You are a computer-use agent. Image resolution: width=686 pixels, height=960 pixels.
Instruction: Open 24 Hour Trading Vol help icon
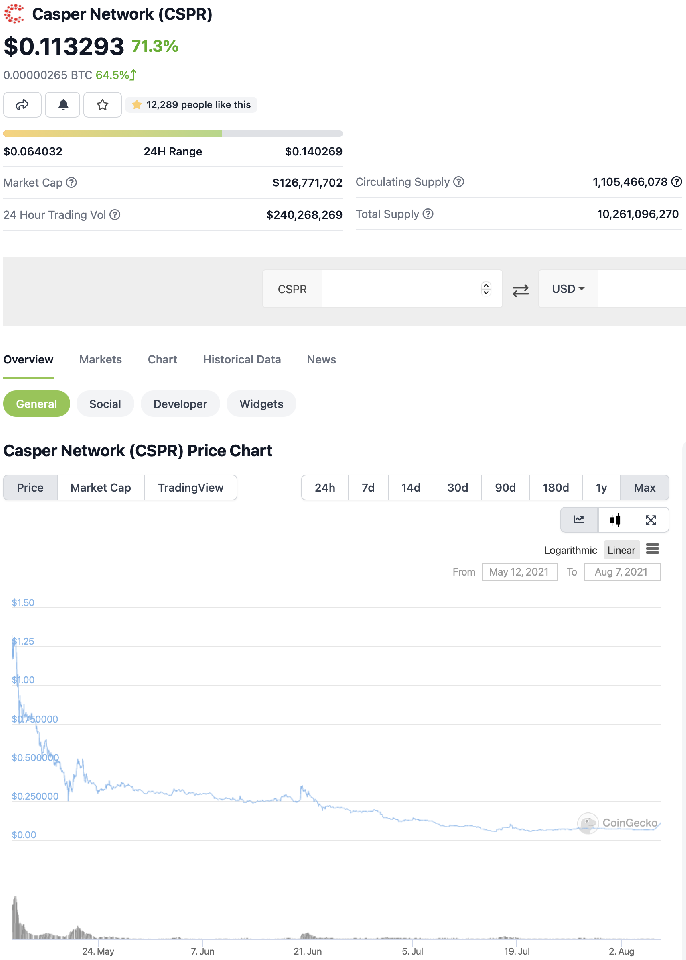tap(115, 215)
